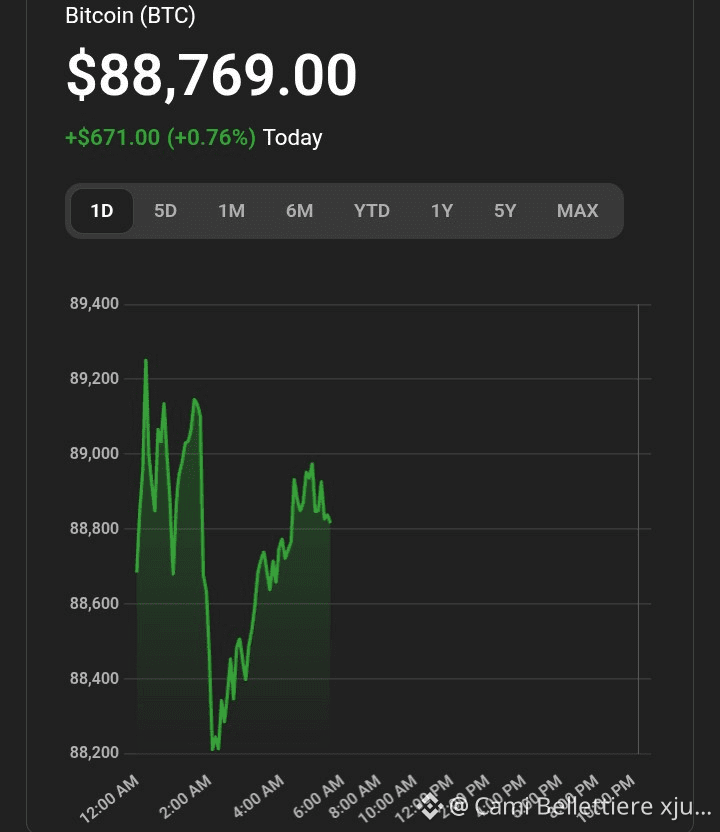This screenshot has width=720, height=832.
Task: Select the 1D time range tab
Action: click(102, 211)
